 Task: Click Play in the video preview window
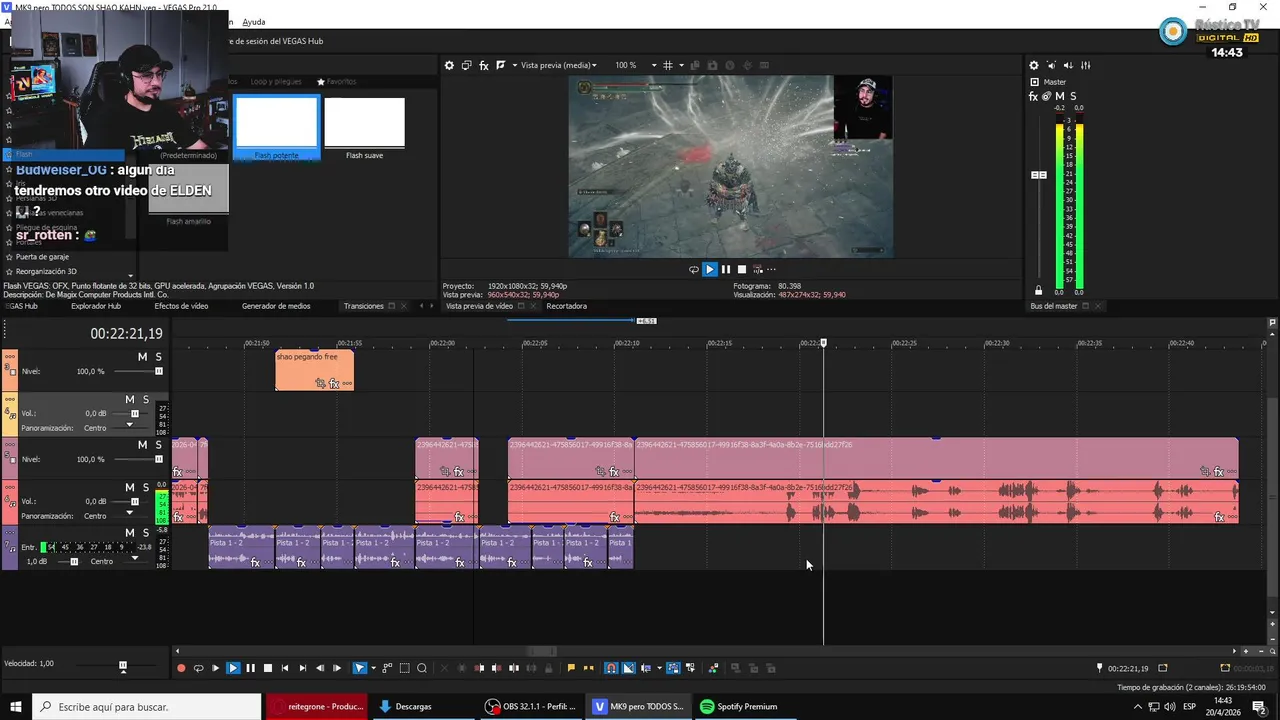click(x=710, y=269)
